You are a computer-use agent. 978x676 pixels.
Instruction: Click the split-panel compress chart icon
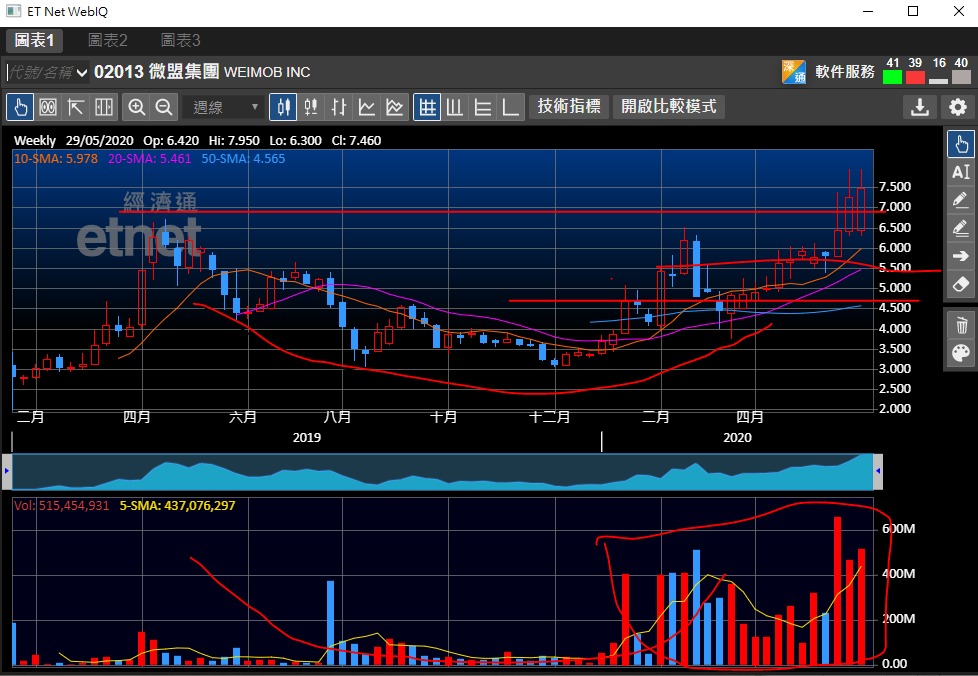click(104, 107)
